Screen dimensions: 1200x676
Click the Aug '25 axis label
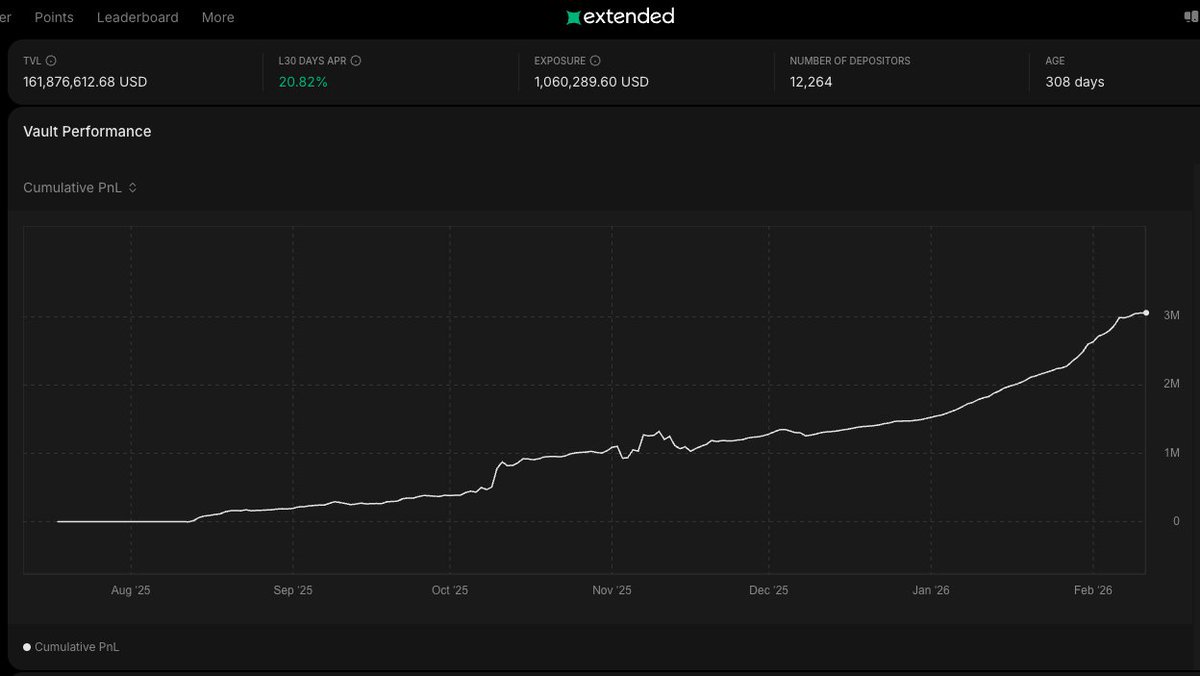pos(131,590)
